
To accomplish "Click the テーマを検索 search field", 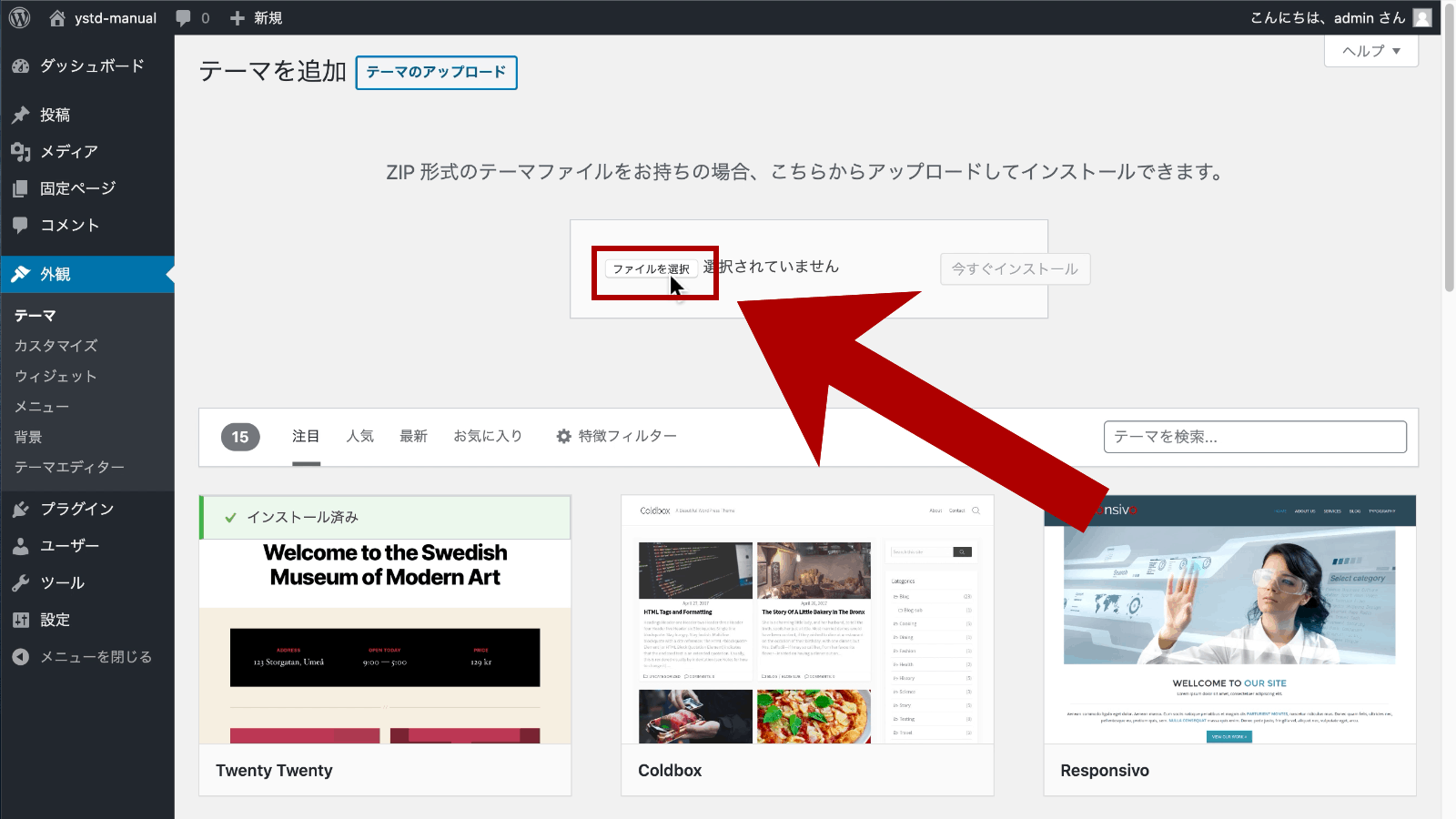I will coord(1255,437).
